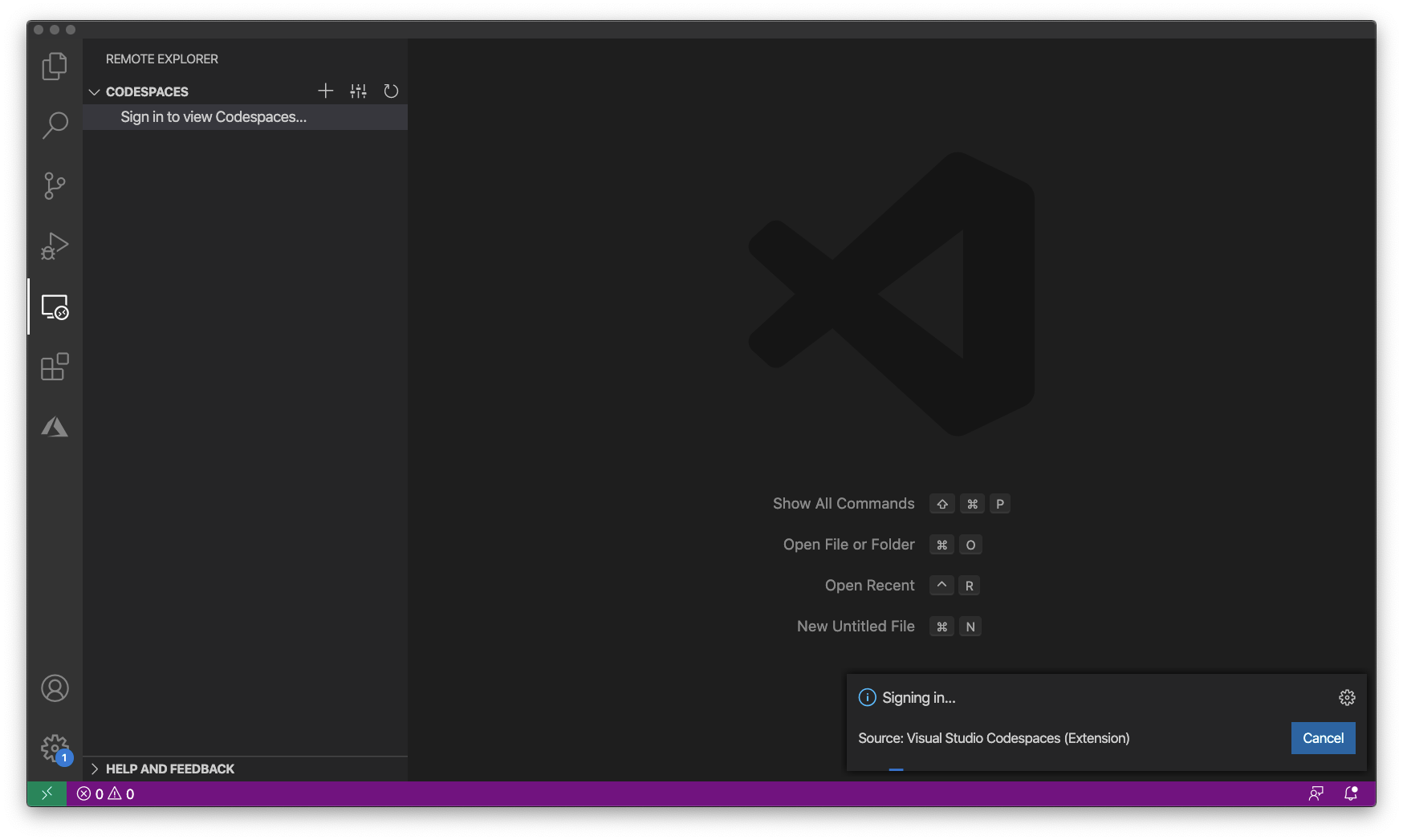1403x840 pixels.
Task: Open the Source Control view
Action: [55, 185]
